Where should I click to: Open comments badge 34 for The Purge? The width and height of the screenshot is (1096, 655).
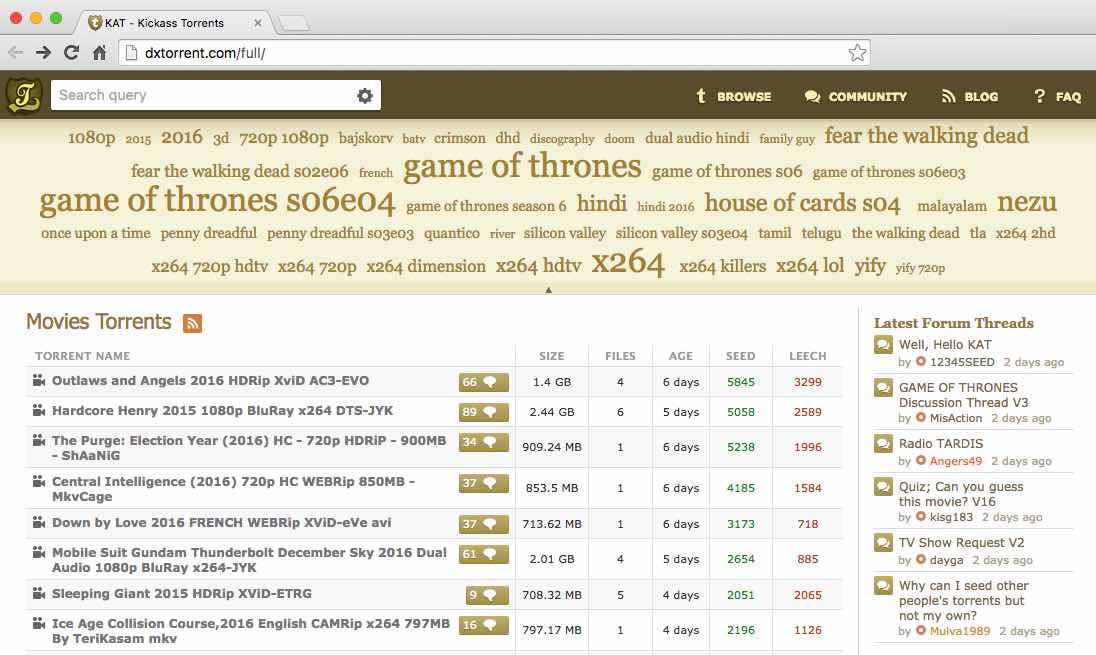click(484, 442)
